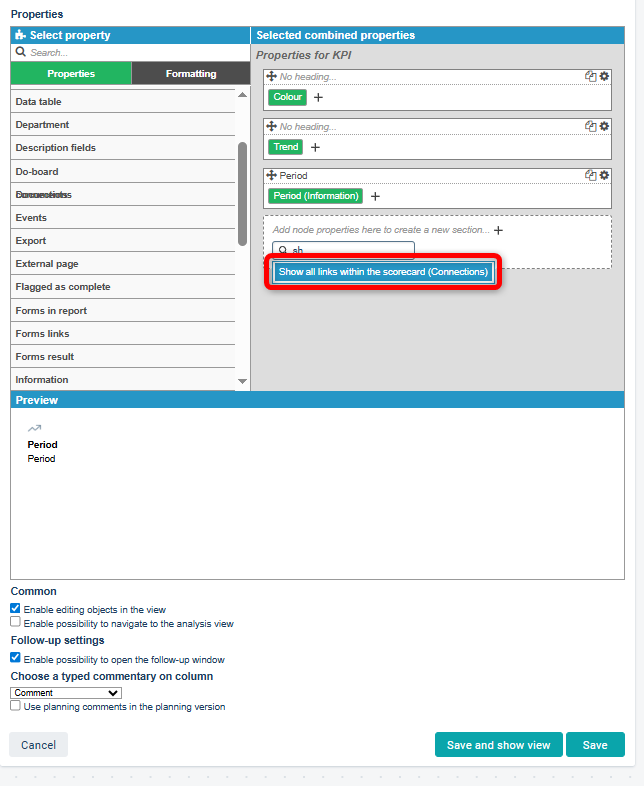644x786 pixels.
Task: Click move handle of the Period section
Action: pos(271,175)
